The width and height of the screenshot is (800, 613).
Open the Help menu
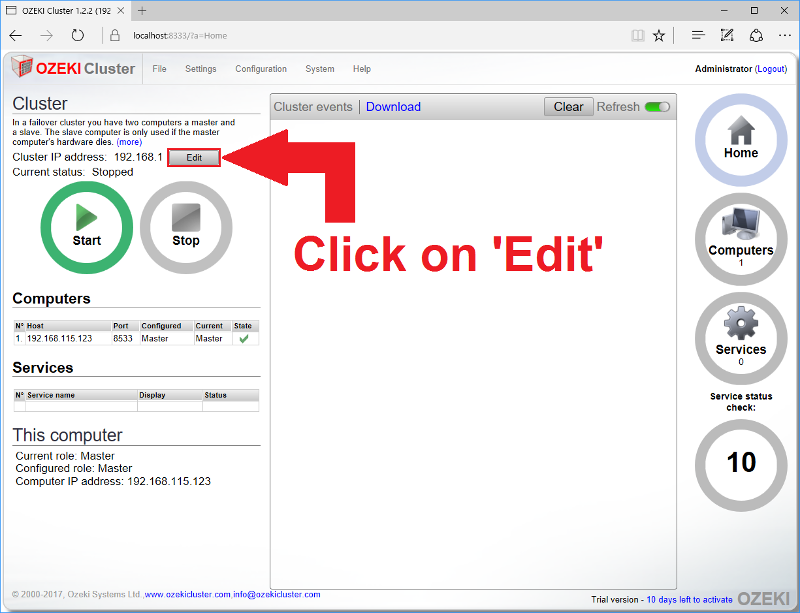click(362, 69)
